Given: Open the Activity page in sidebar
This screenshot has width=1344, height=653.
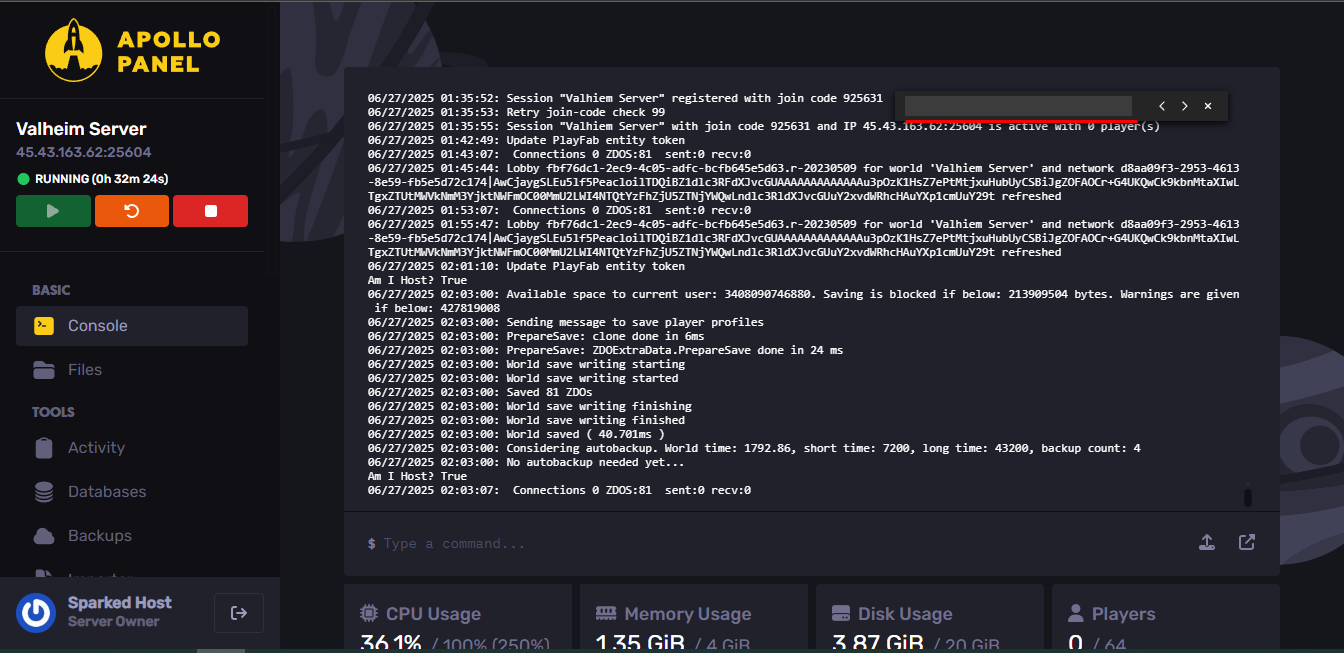Looking at the screenshot, I should pyautogui.click(x=132, y=448).
